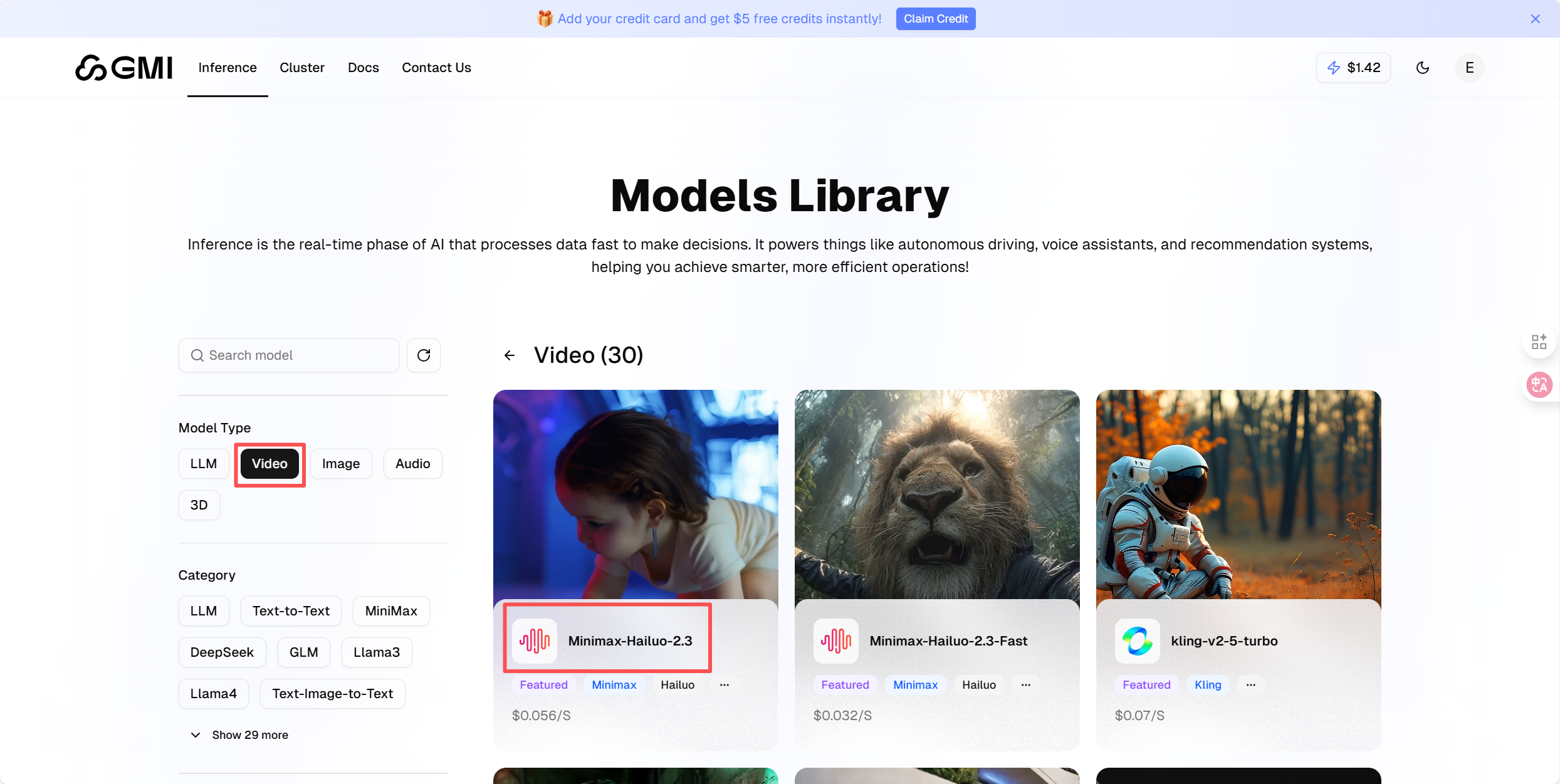The width and height of the screenshot is (1560, 784).
Task: Enable the 3D model type filter
Action: pos(199,505)
